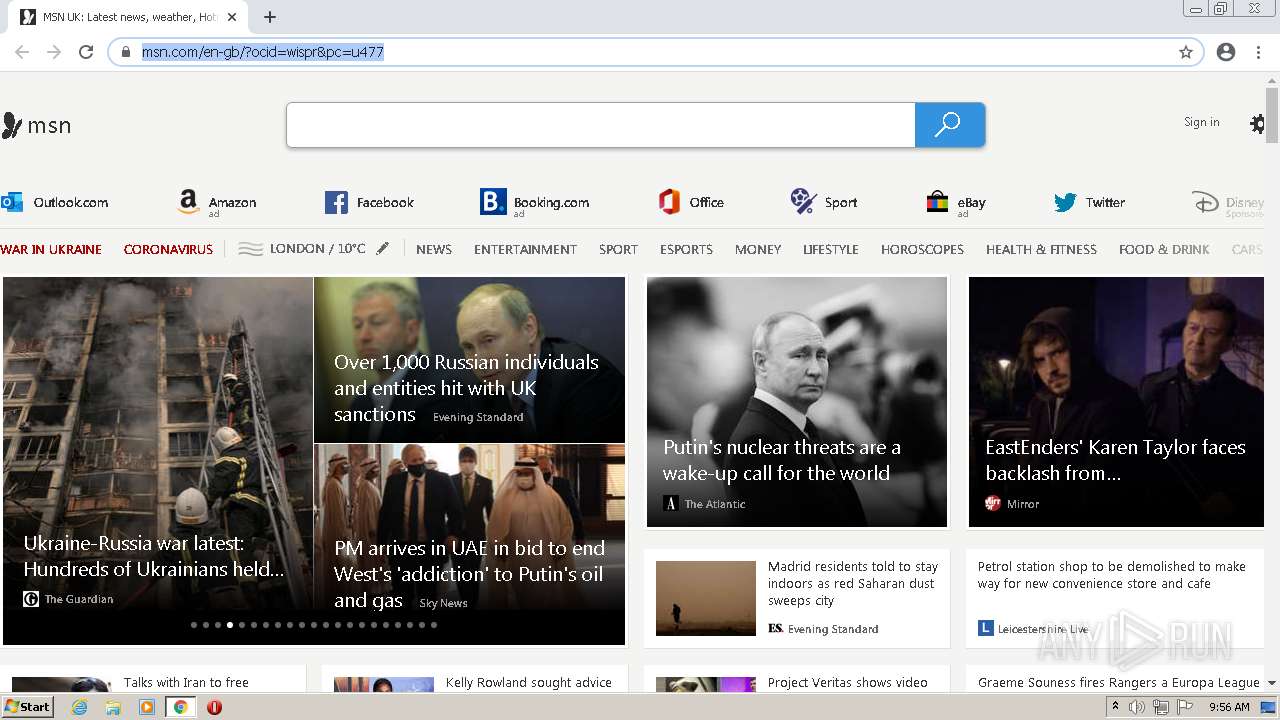Launch Internet Explorer from the taskbar
The width and height of the screenshot is (1280, 720).
point(80,707)
